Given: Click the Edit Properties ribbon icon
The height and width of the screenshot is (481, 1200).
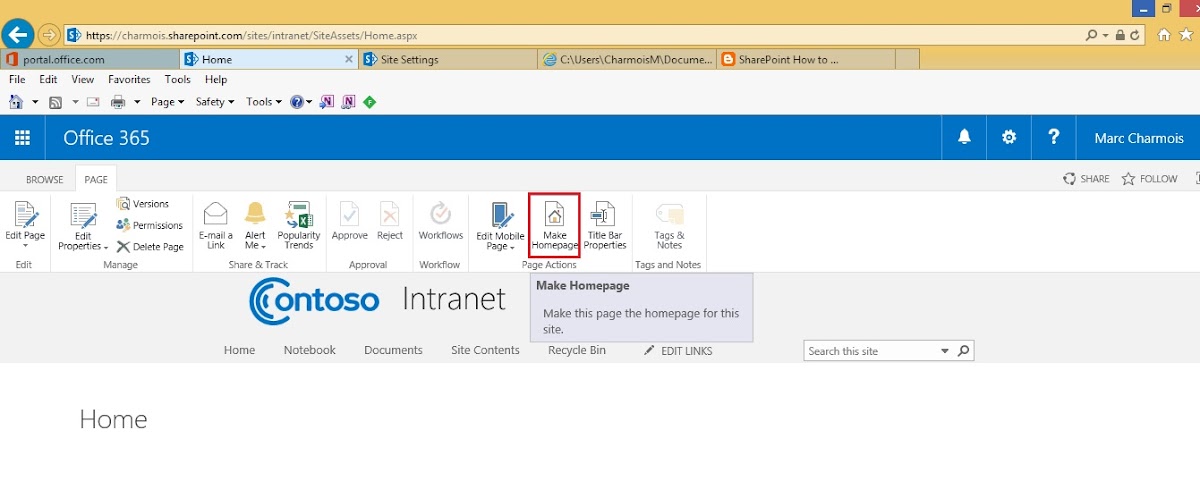Looking at the screenshot, I should pyautogui.click(x=83, y=226).
